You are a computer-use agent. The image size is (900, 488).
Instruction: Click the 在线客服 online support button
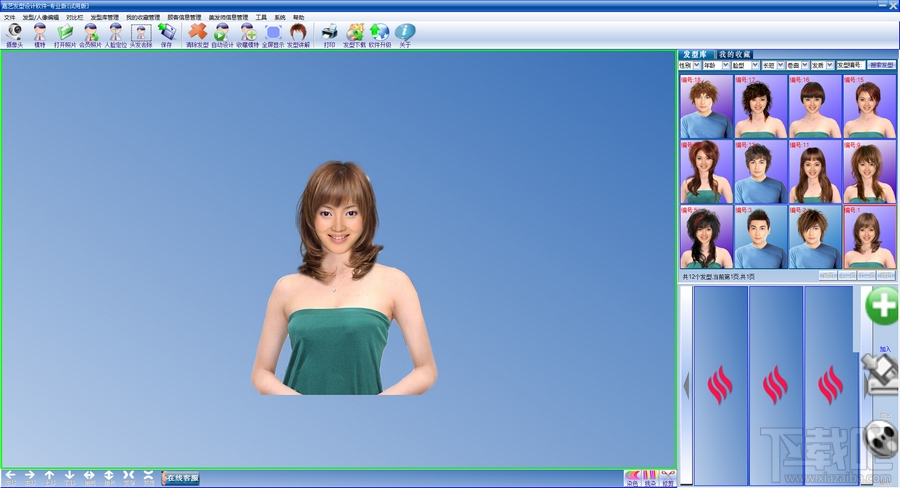pyautogui.click(x=181, y=478)
